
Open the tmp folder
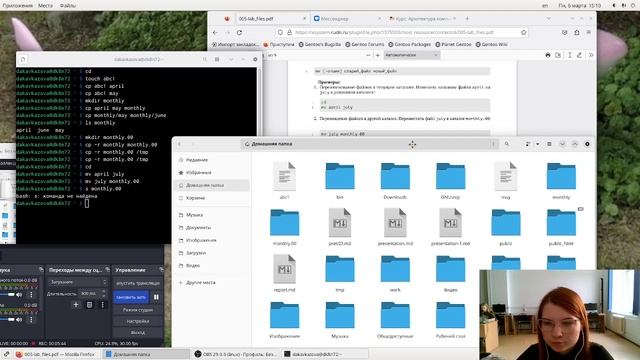click(x=340, y=269)
